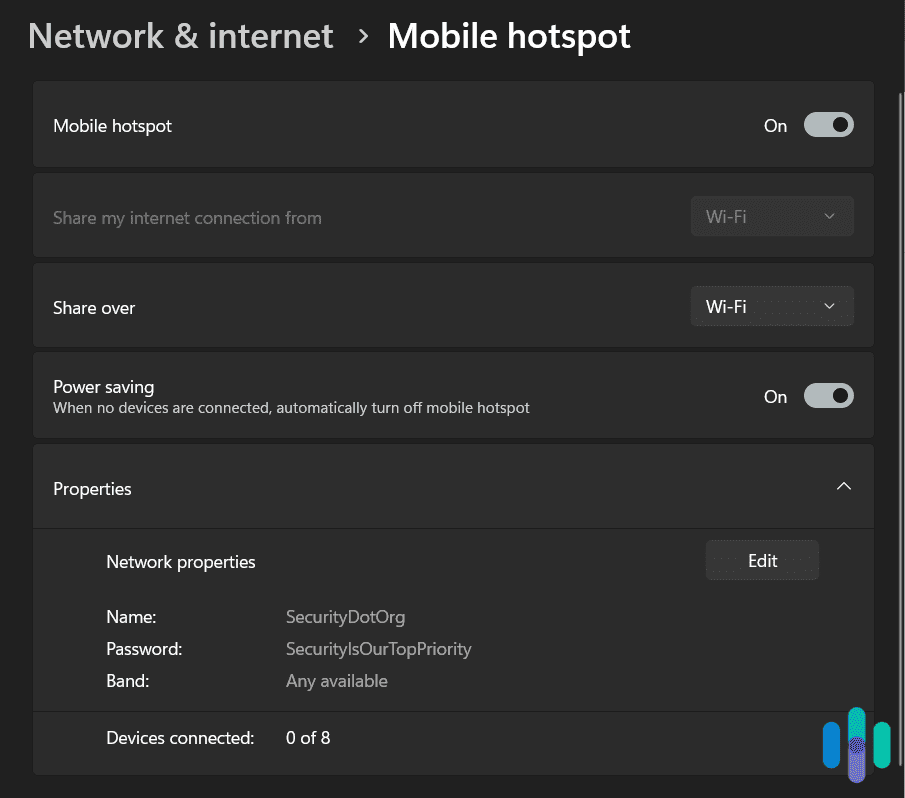Click the Edit button for network properties
The height and width of the screenshot is (798, 905).
762,560
